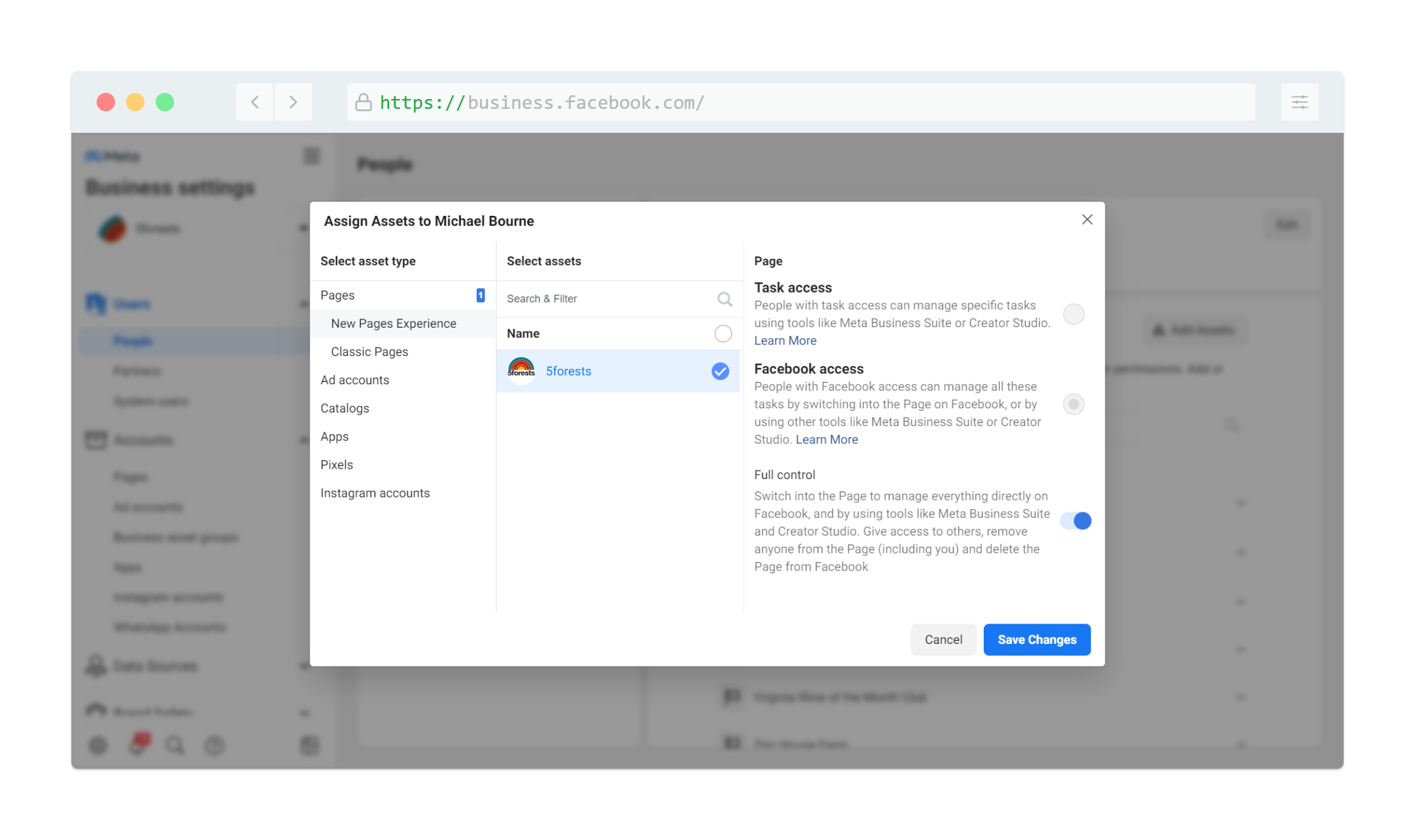Select WhatsApp Accounts in the background sidebar
Image resolution: width=1415 pixels, height=840 pixels.
(x=170, y=627)
